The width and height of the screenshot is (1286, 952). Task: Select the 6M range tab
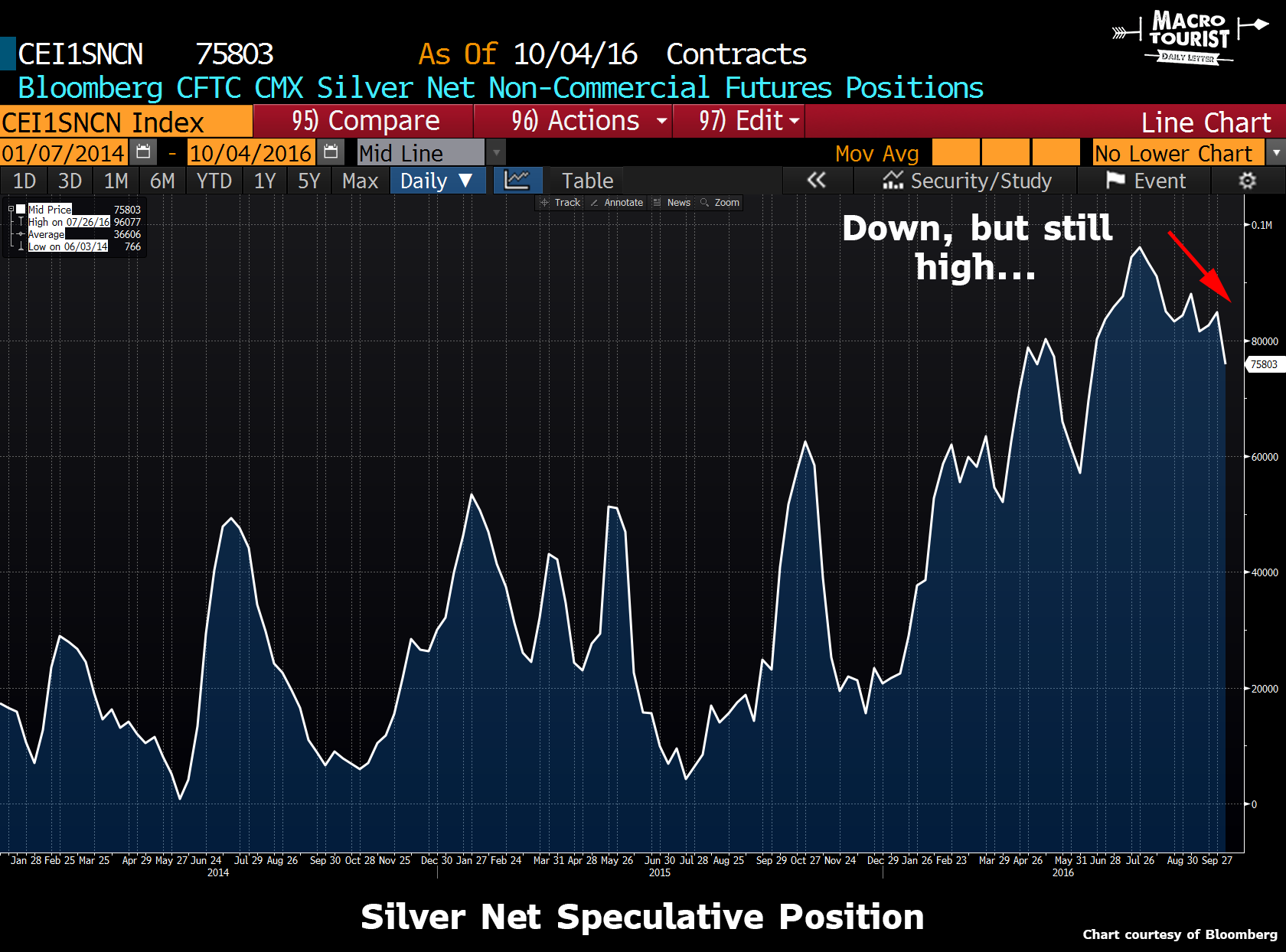click(x=162, y=181)
